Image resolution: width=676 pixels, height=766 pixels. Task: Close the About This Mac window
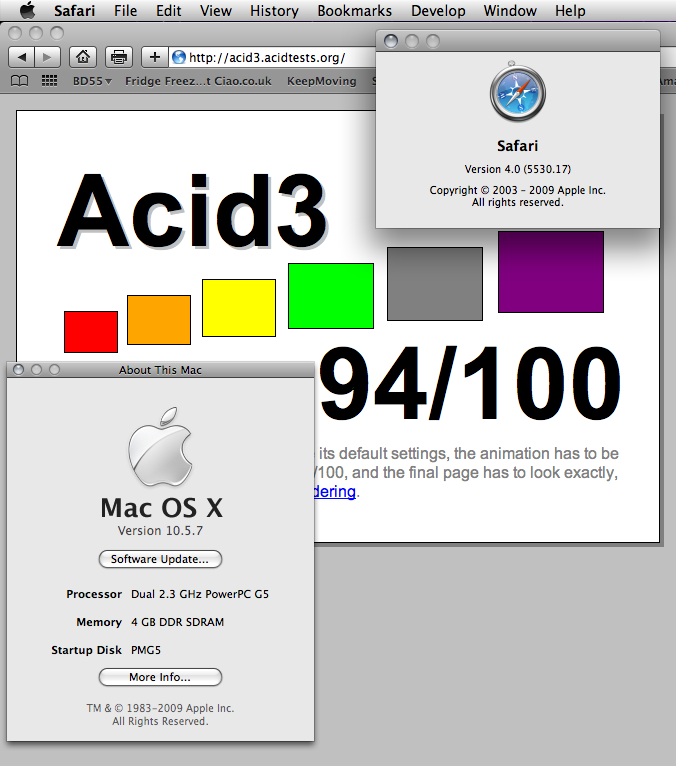pyautogui.click(x=19, y=369)
